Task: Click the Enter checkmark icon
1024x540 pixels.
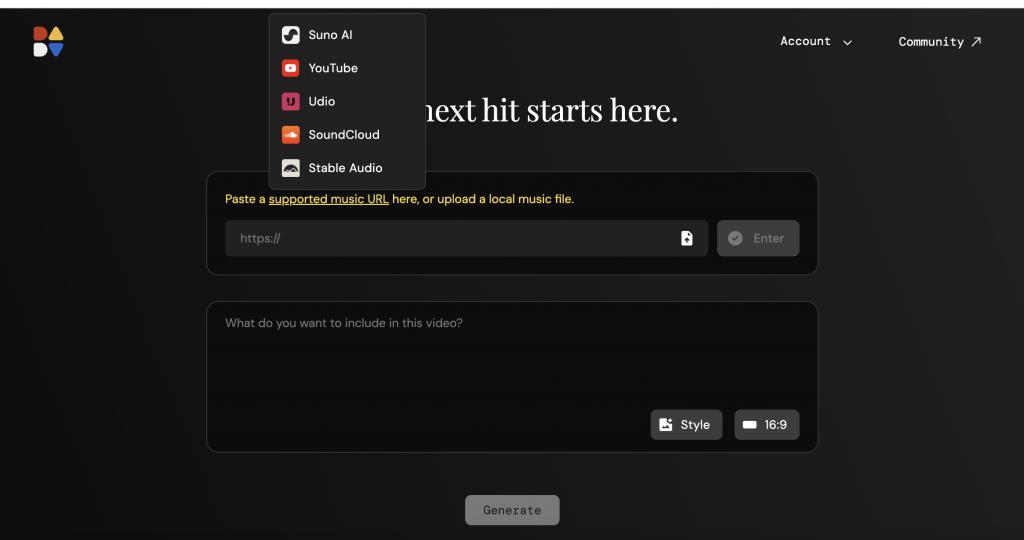Action: click(735, 238)
